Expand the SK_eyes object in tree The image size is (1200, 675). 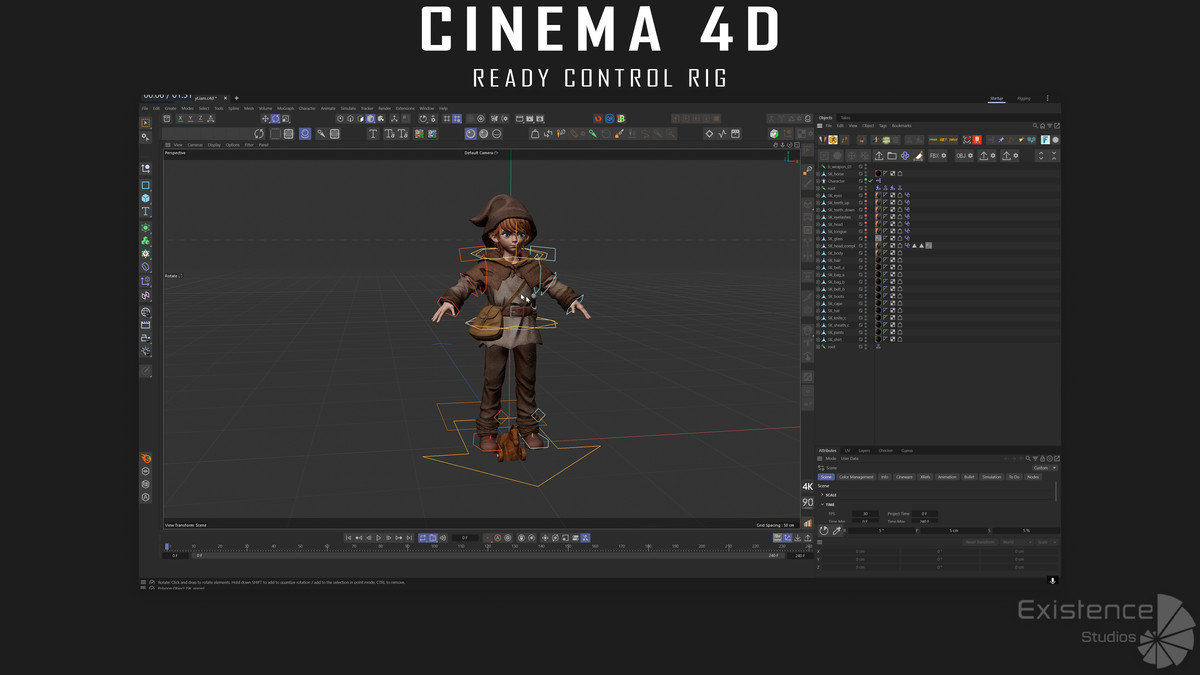click(x=818, y=196)
